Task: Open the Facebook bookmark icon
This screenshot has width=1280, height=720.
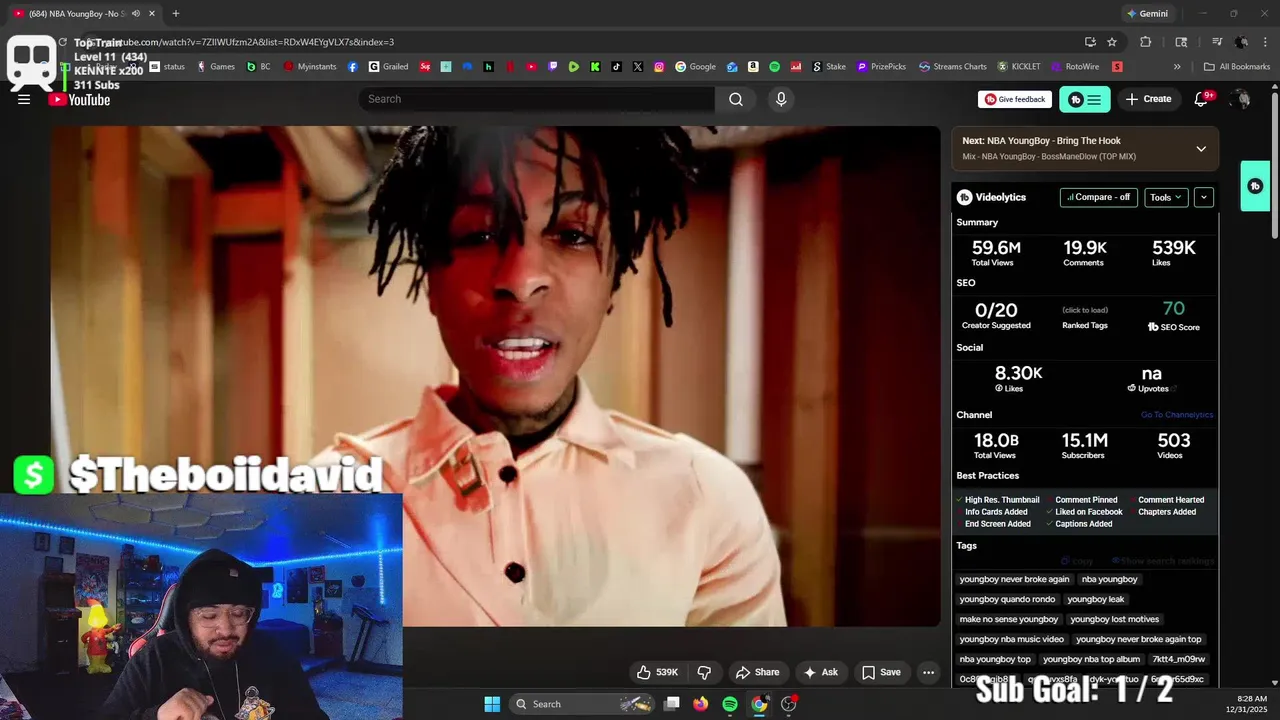Action: pos(353,67)
